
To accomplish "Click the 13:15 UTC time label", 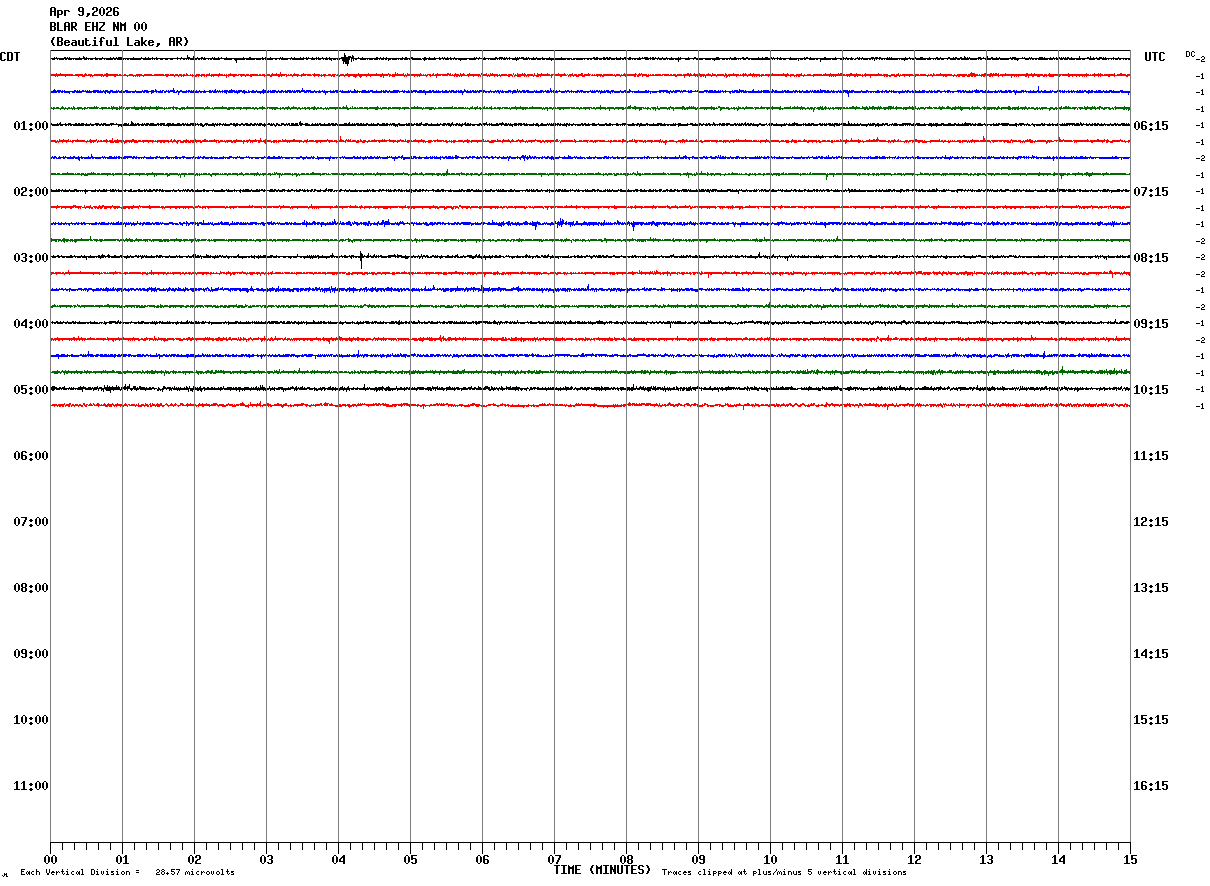I will (x=1150, y=588).
